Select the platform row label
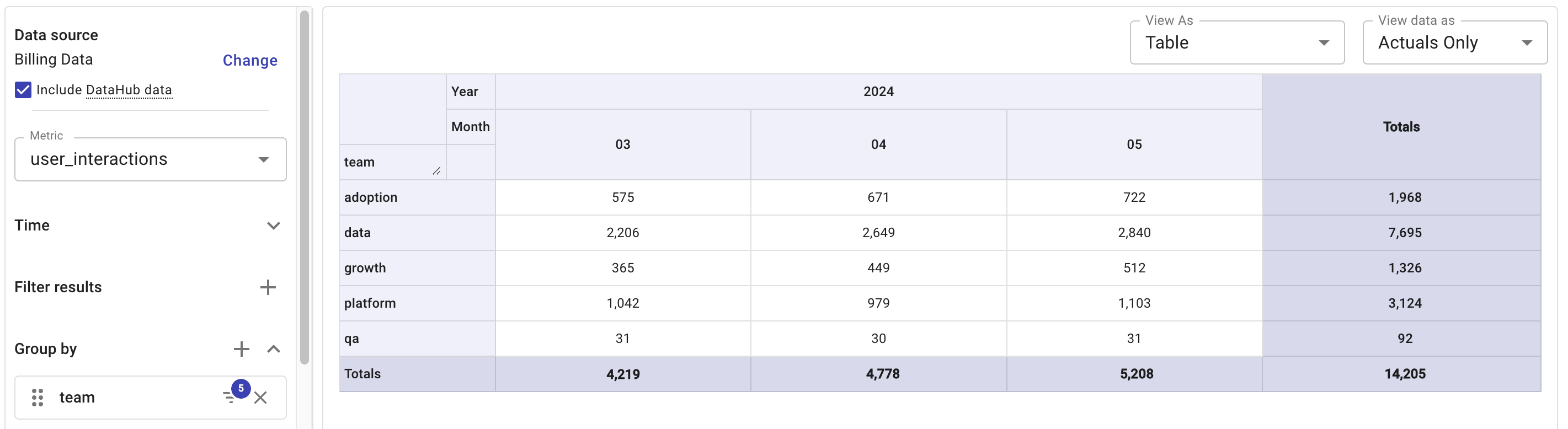This screenshot has width=1568, height=429. [370, 303]
